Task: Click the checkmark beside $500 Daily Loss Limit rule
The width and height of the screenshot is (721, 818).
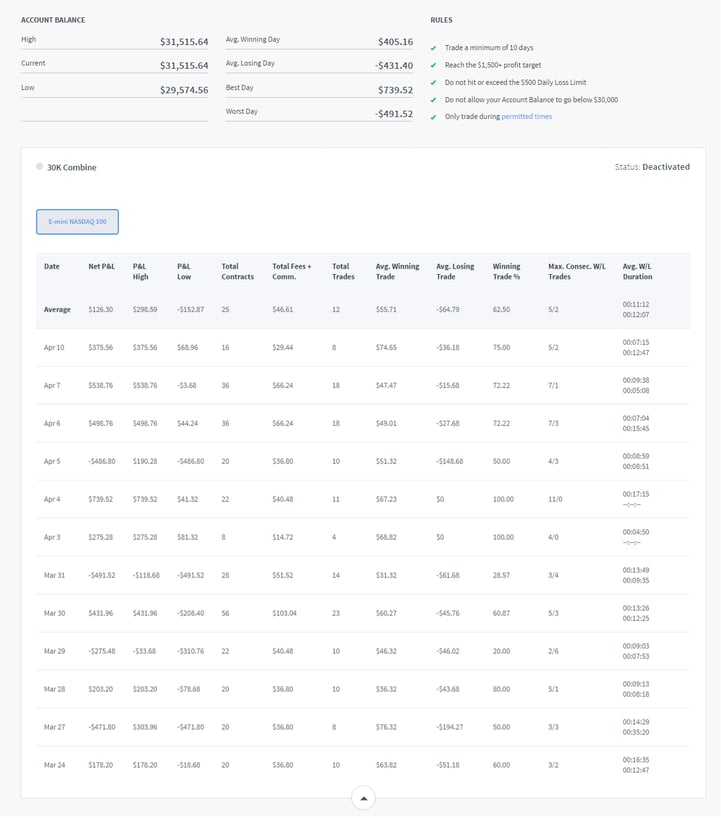Action: coord(433,82)
